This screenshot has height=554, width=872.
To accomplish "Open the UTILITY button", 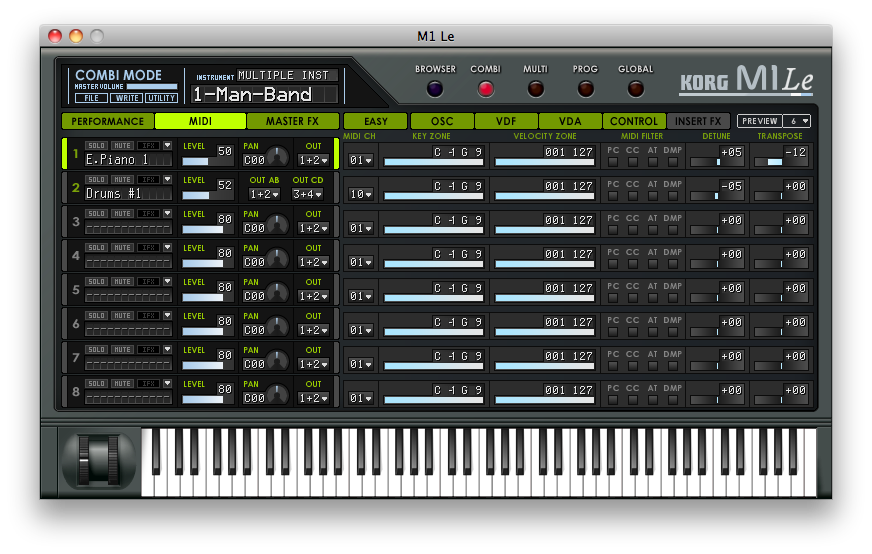I will pyautogui.click(x=161, y=98).
